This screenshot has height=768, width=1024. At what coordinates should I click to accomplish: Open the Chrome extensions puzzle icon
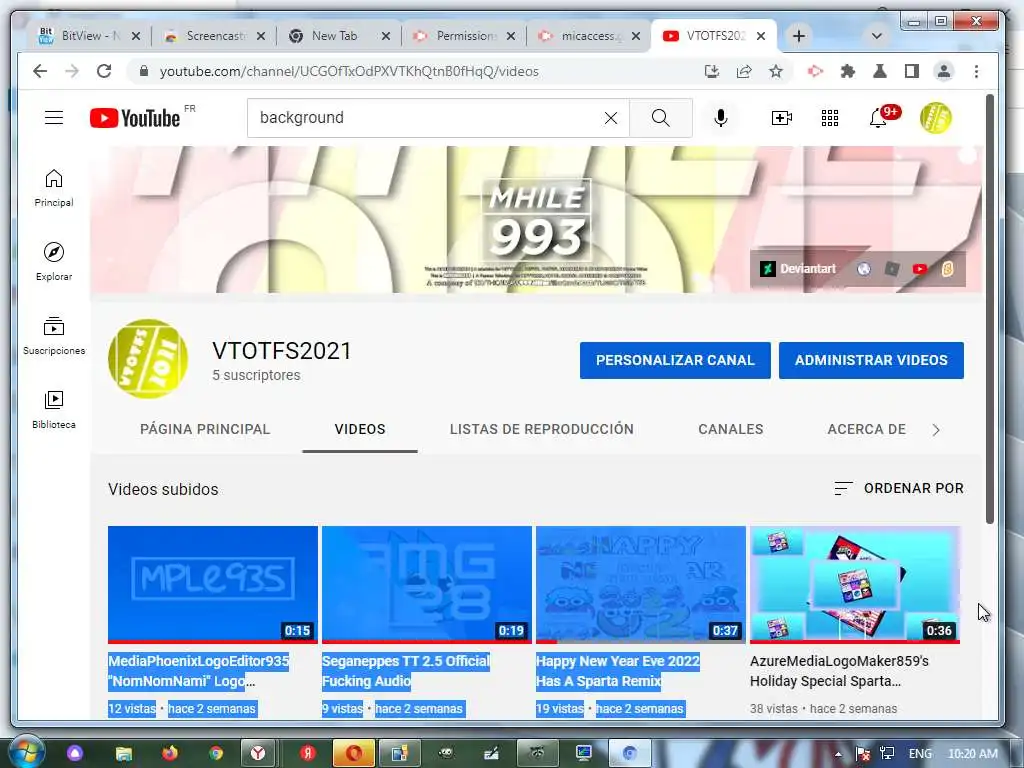pos(847,71)
